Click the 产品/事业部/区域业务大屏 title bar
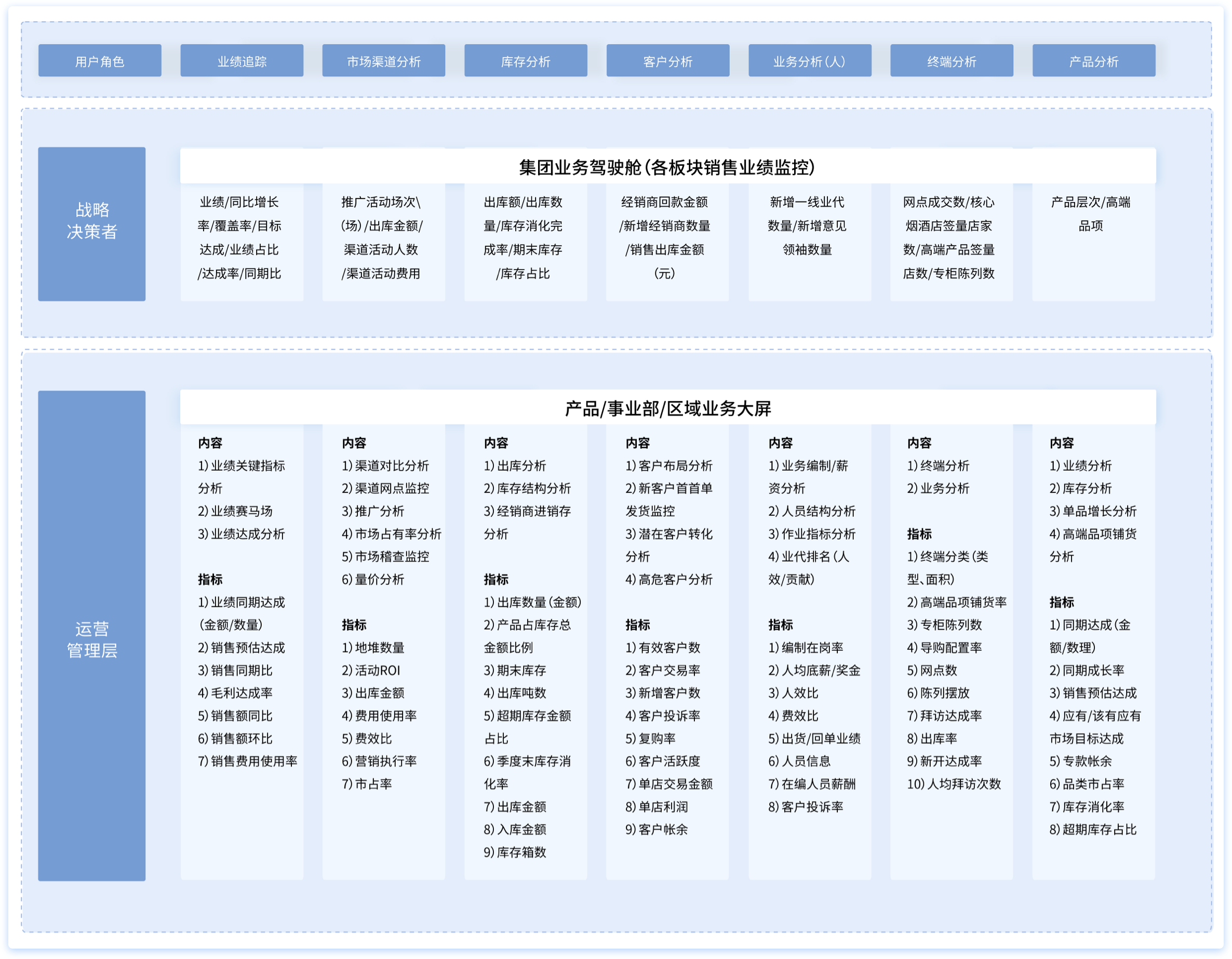The width and height of the screenshot is (1232, 959). [x=667, y=408]
